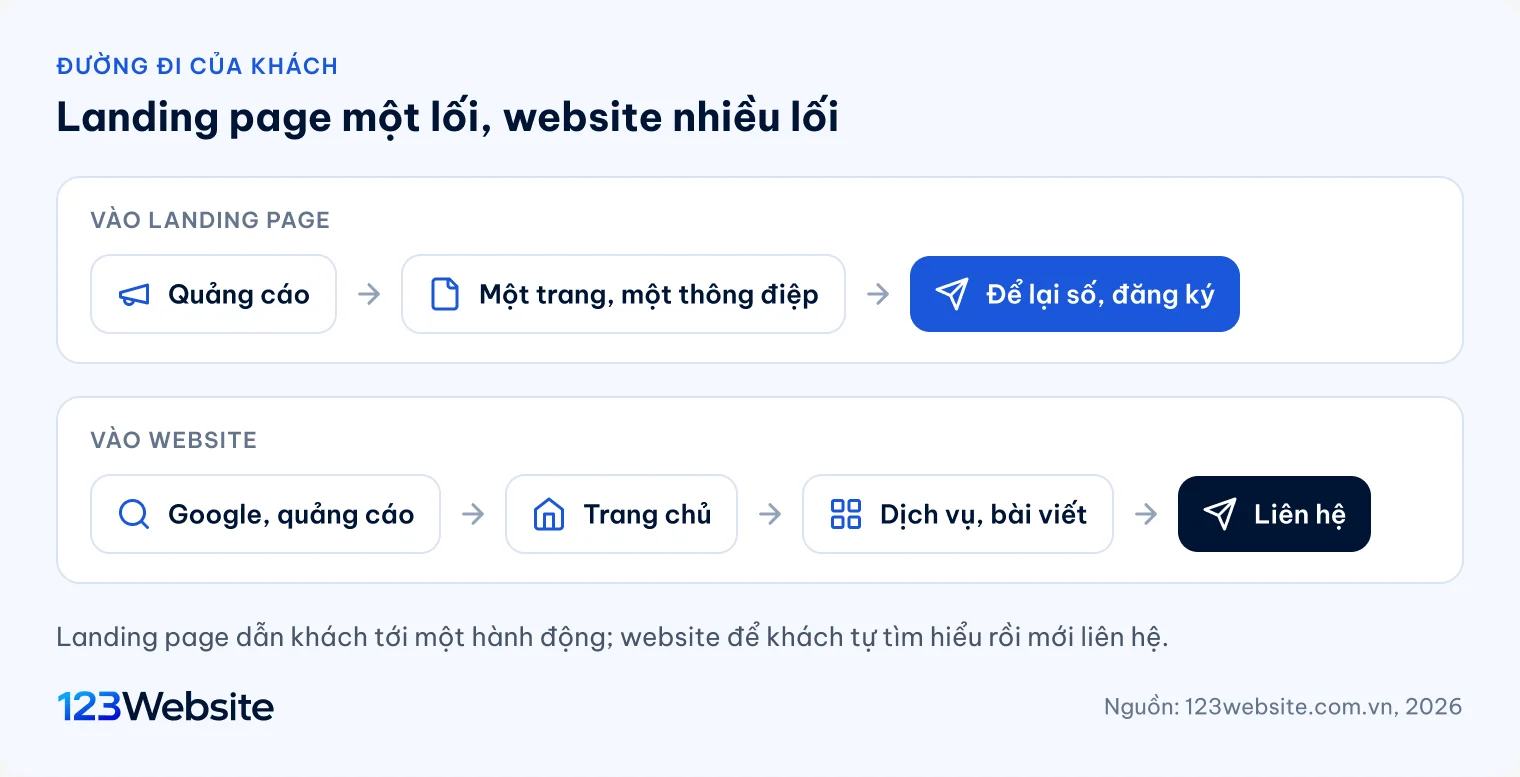Select the Google, quảng cáo box
Image resolution: width=1520 pixels, height=777 pixels.
[x=266, y=514]
